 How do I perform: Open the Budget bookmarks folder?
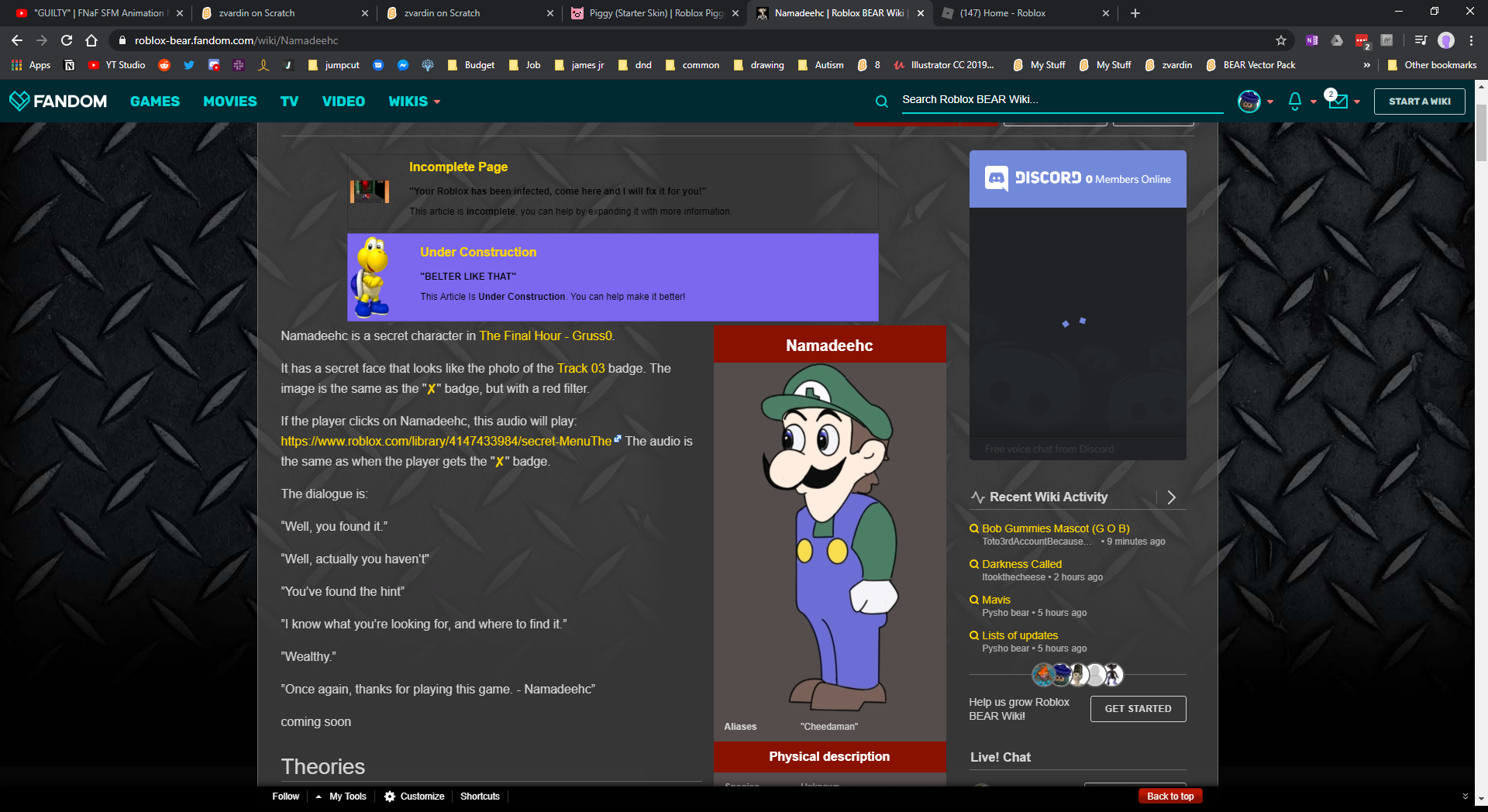click(471, 65)
